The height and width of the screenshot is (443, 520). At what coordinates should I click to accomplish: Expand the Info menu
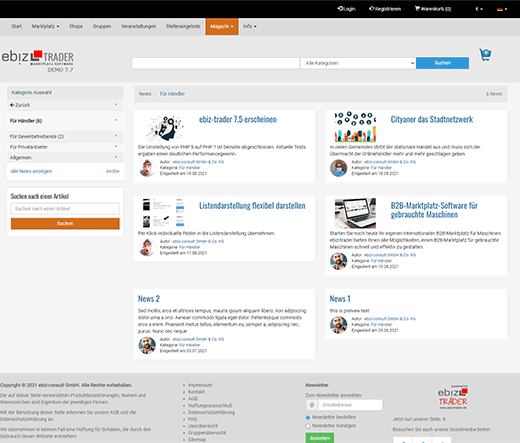point(250,26)
